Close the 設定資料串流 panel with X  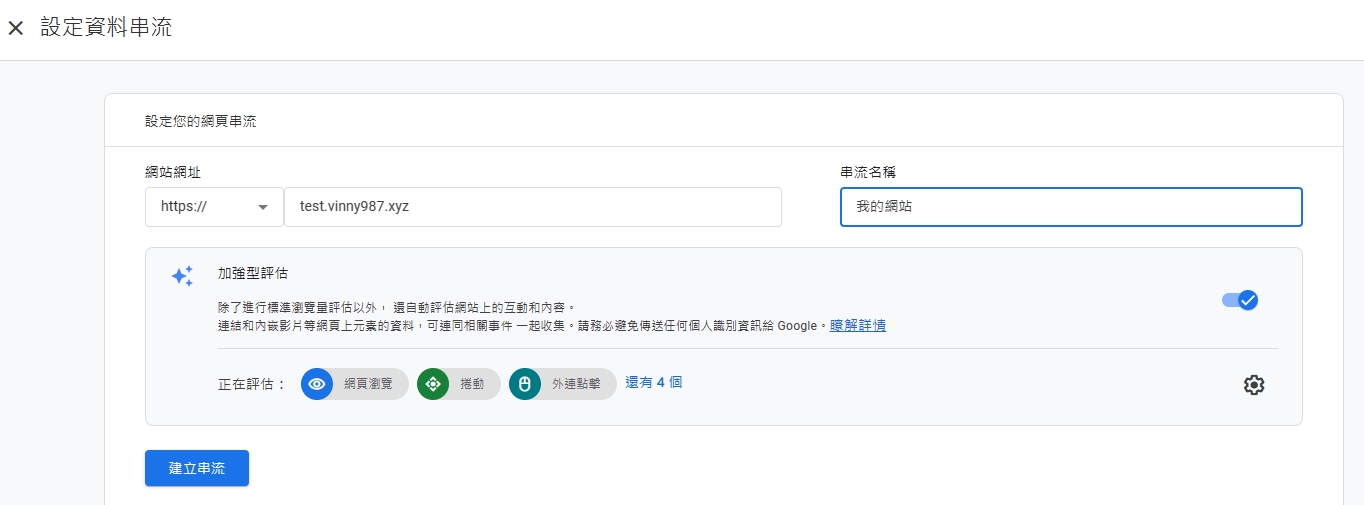tap(16, 28)
